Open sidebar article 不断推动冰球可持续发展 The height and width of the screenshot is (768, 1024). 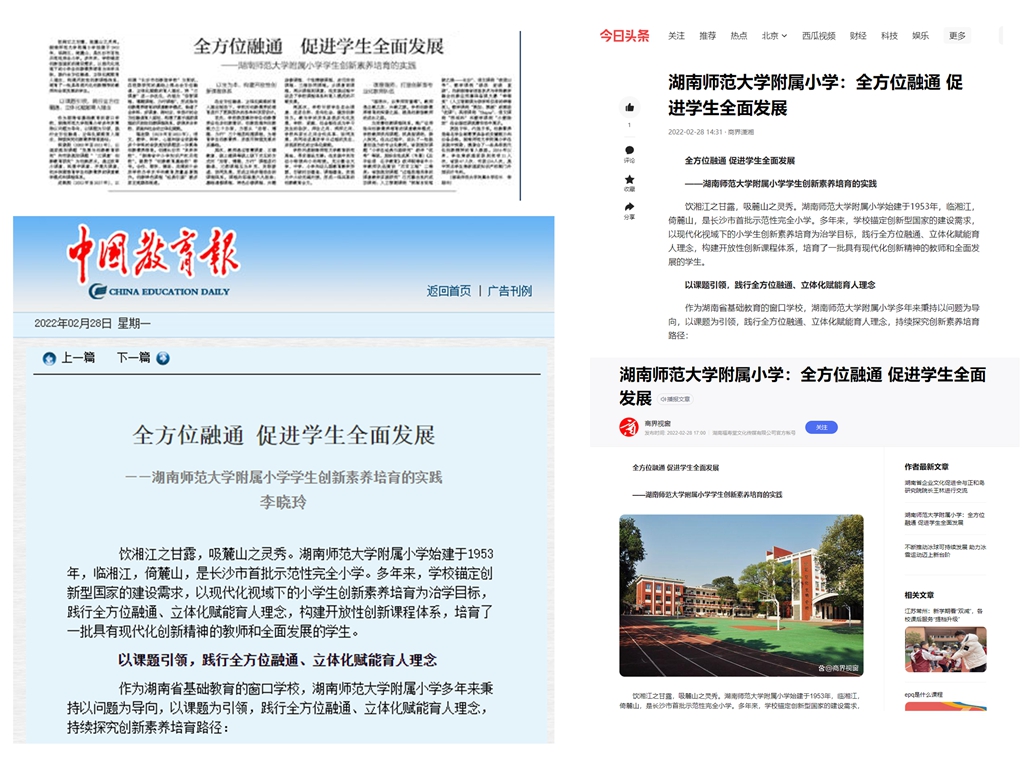945,551
